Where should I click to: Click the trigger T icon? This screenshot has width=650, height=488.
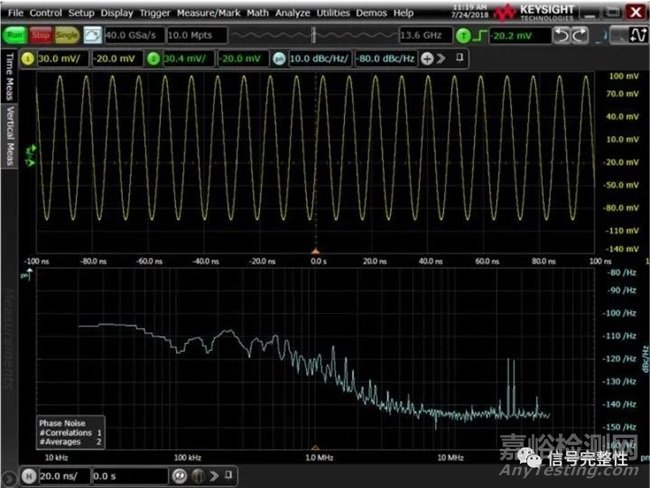[x=463, y=35]
